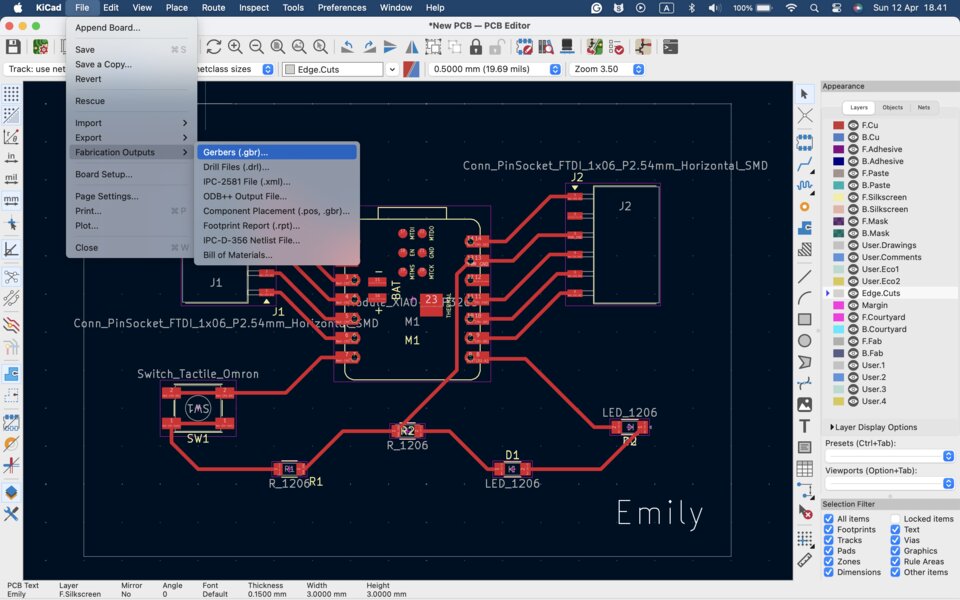Select the Add Vias tool
The width and height of the screenshot is (960, 600).
coord(804,207)
